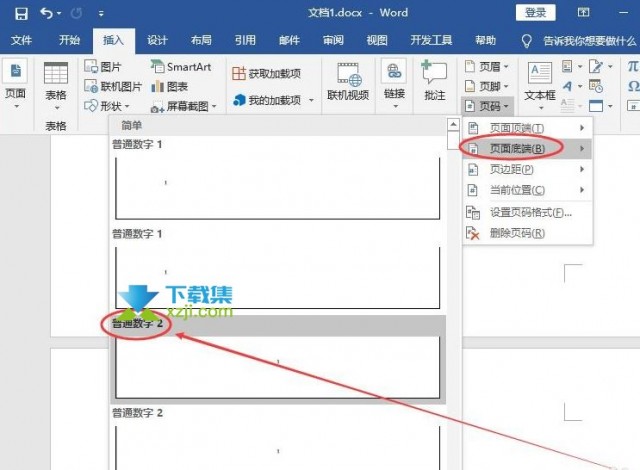Viewport: 640px width, 470px height.
Task: Click the date and time icon
Action: [x=596, y=86]
